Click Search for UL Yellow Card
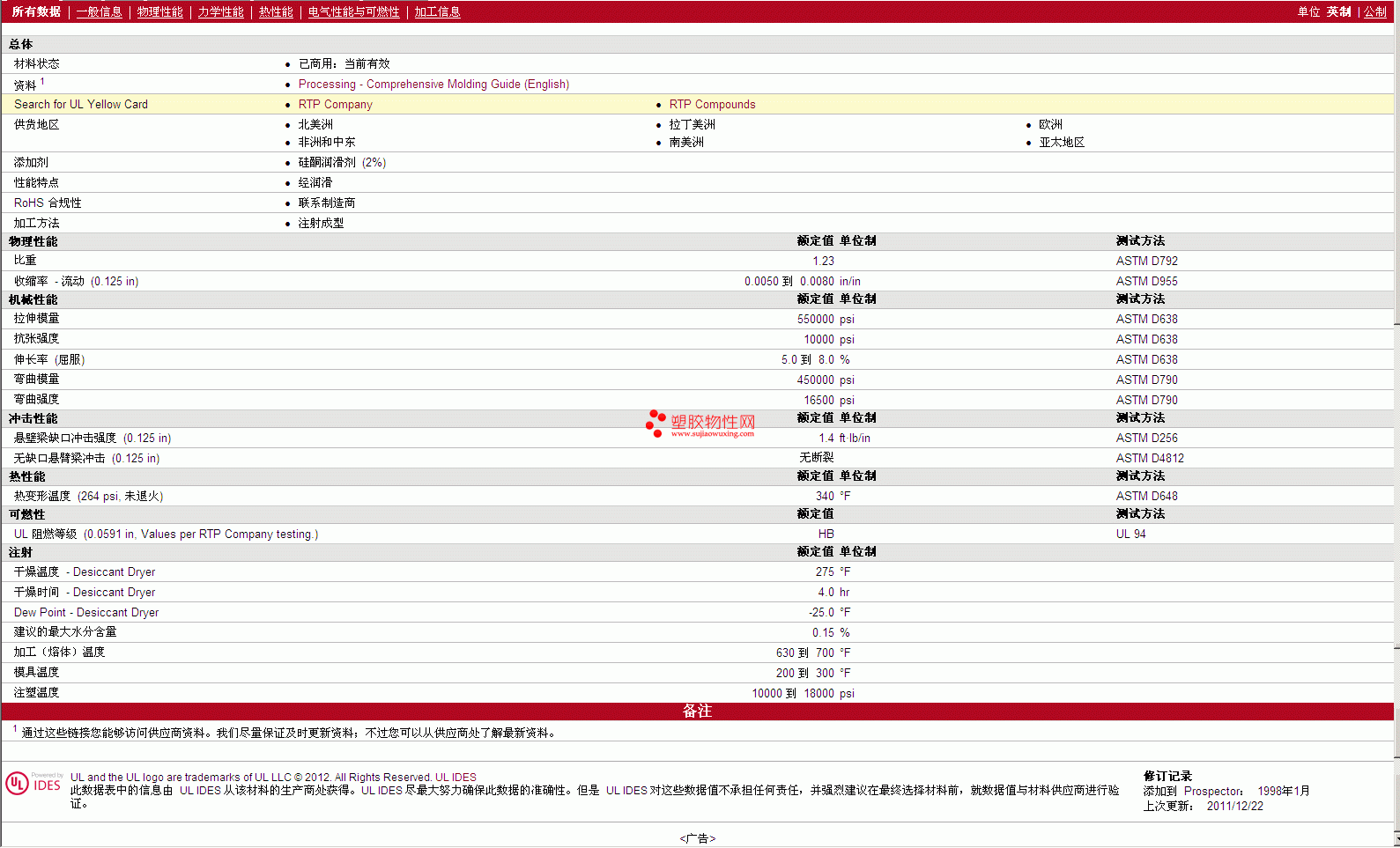 pos(81,104)
